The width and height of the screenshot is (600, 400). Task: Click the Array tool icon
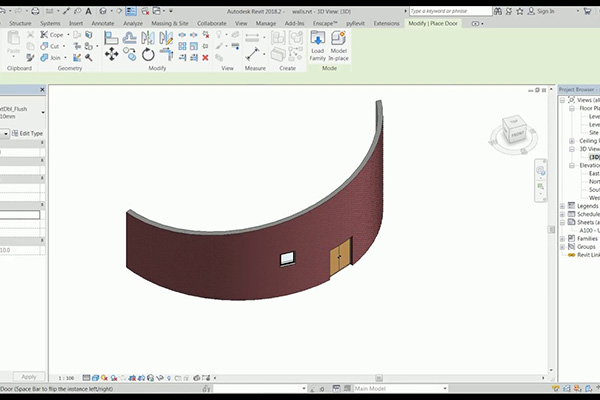182,46
